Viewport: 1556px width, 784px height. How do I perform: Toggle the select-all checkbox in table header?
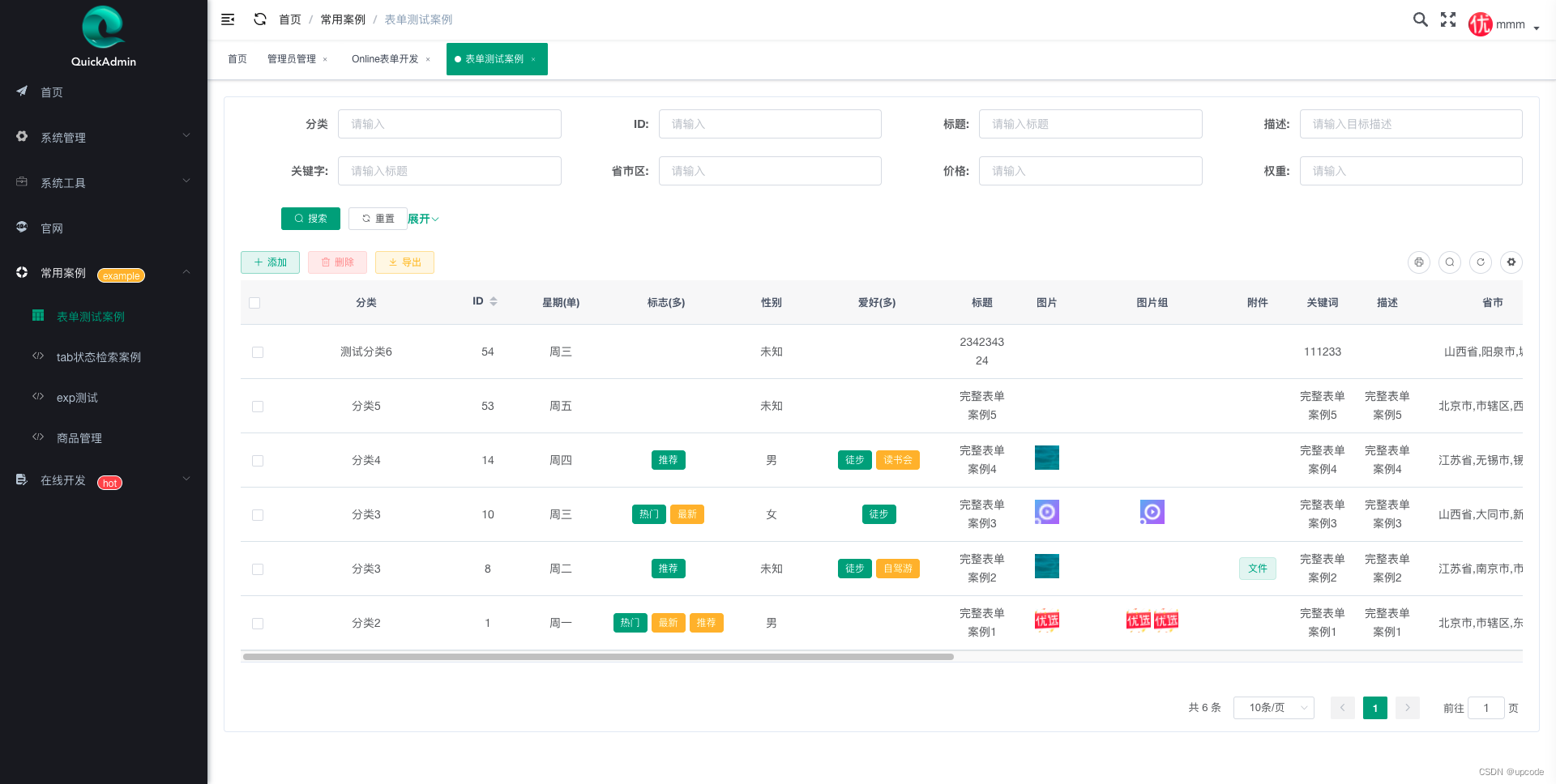point(254,303)
